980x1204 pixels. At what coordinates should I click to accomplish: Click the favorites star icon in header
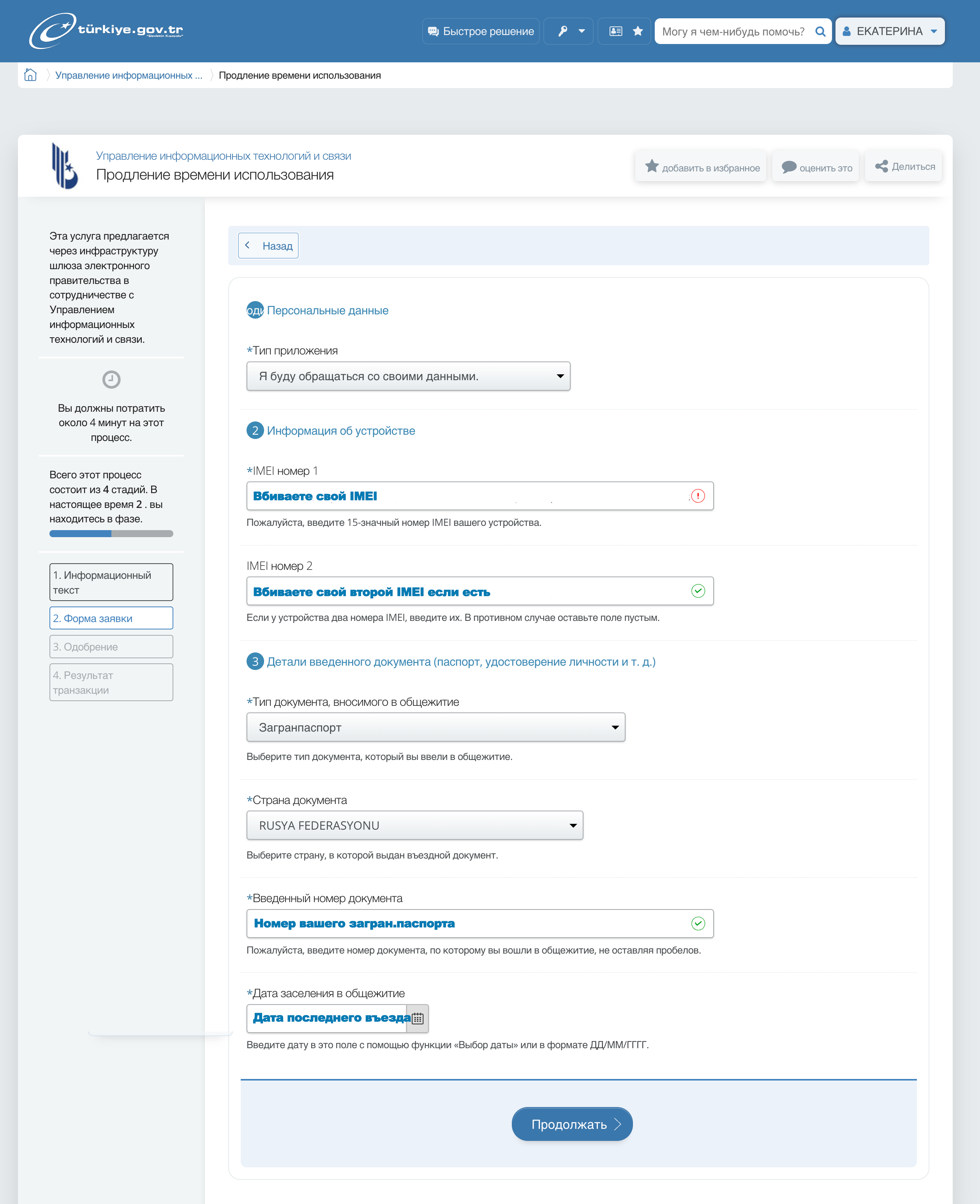pyautogui.click(x=638, y=31)
